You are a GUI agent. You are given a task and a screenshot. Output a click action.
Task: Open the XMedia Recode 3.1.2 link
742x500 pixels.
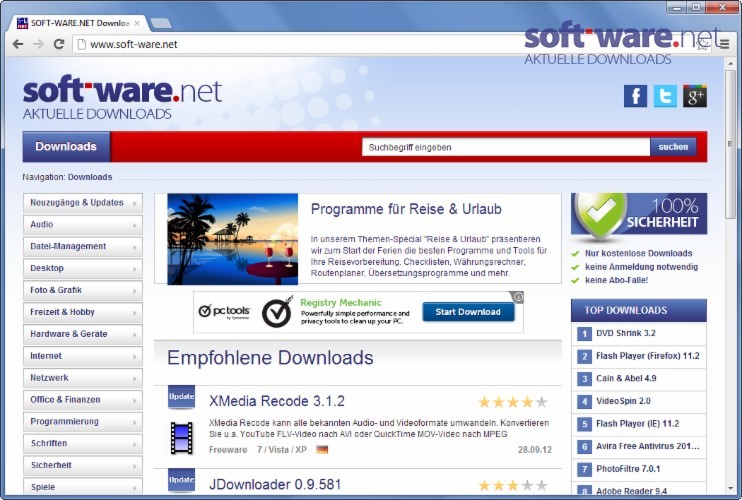coord(277,401)
